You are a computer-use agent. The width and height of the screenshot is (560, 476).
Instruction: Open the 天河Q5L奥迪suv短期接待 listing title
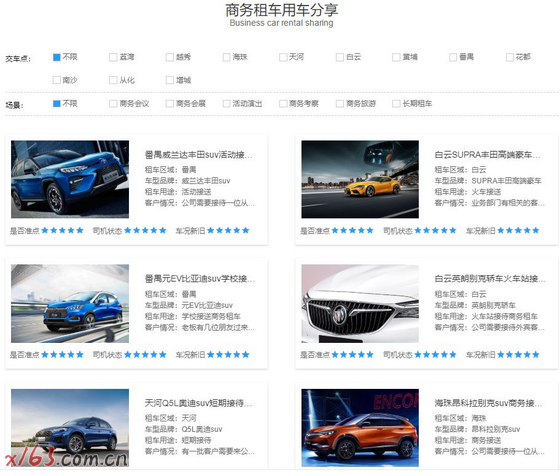tap(199, 403)
